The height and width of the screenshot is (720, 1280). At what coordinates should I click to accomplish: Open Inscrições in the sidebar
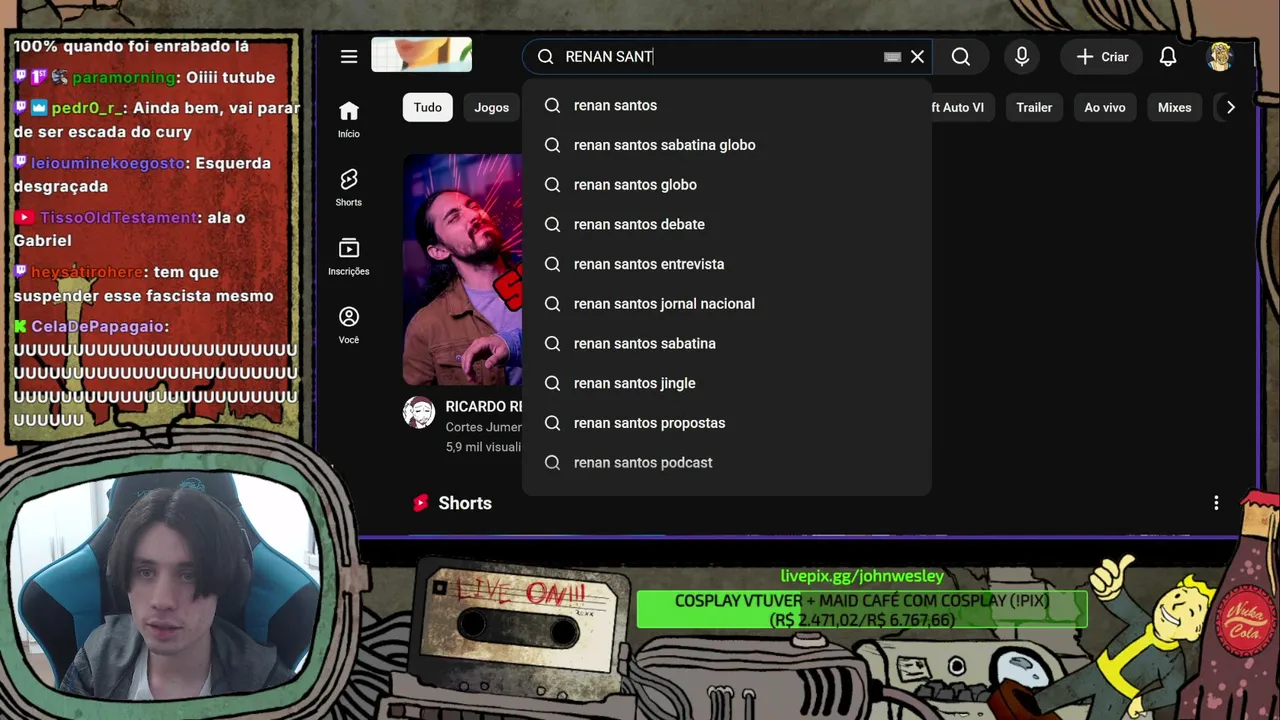pos(349,256)
